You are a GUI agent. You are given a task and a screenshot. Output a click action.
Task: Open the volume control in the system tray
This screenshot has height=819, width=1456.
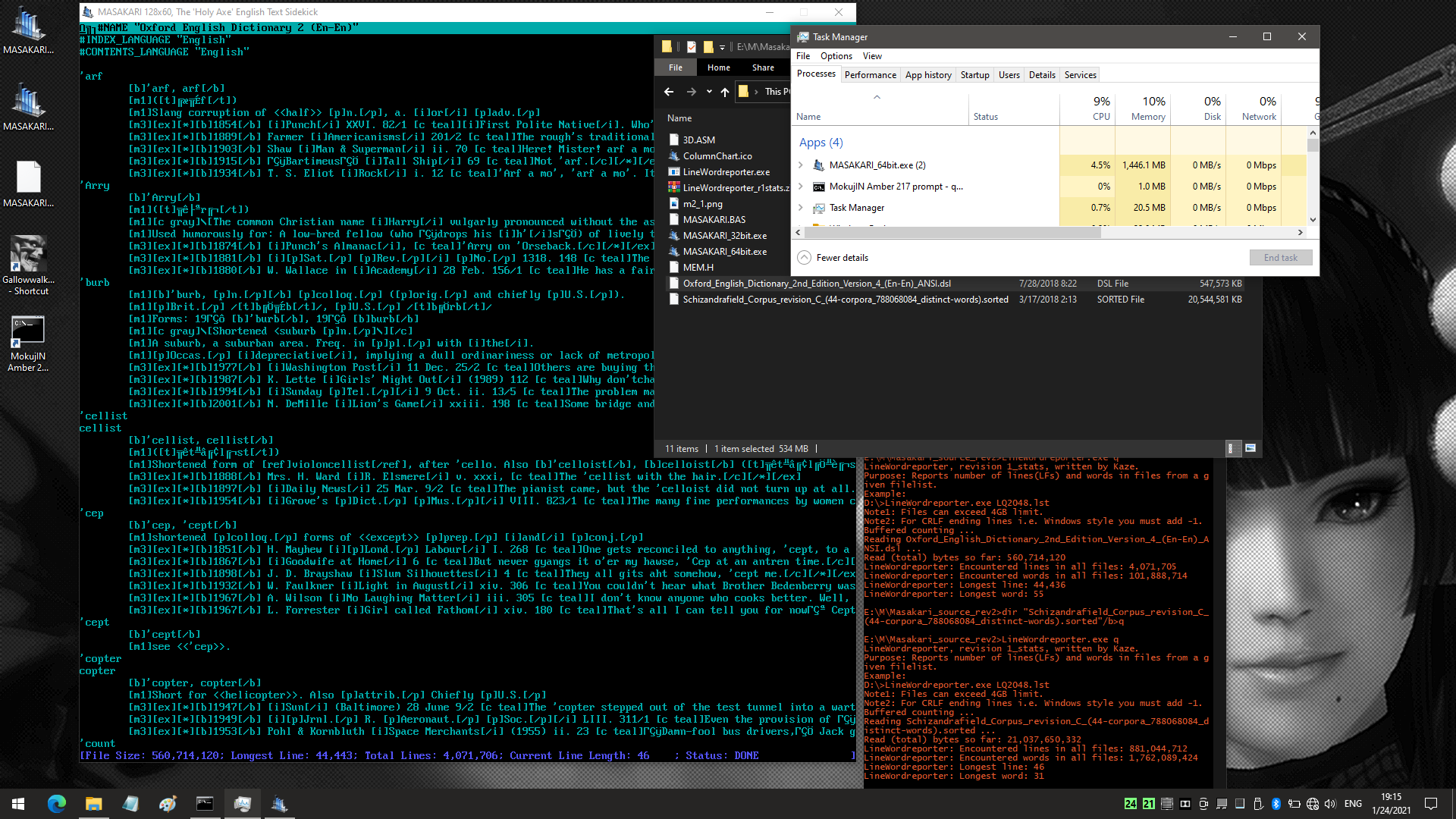(1330, 804)
